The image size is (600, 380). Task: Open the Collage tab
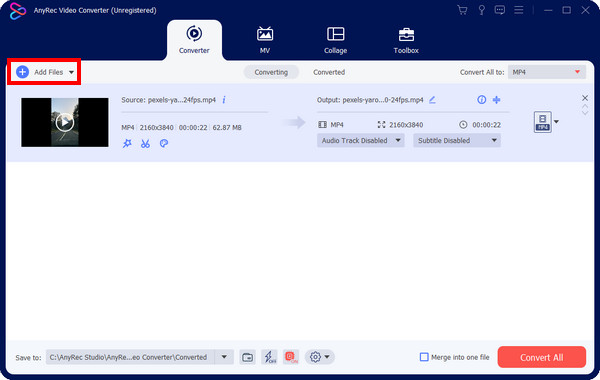[x=335, y=40]
